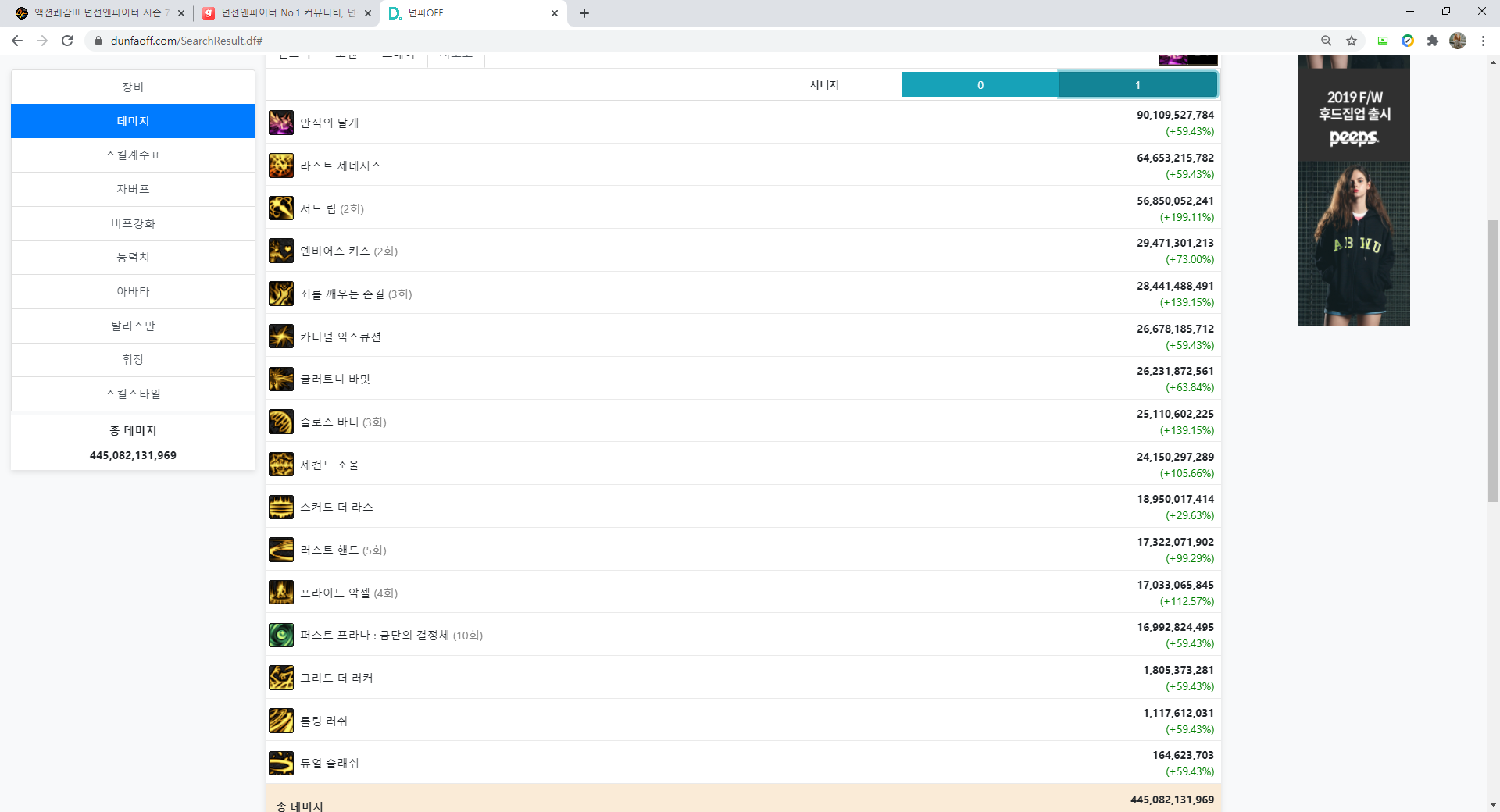Open the 버프강화 sidebar section
This screenshot has width=1500, height=812.
[133, 223]
